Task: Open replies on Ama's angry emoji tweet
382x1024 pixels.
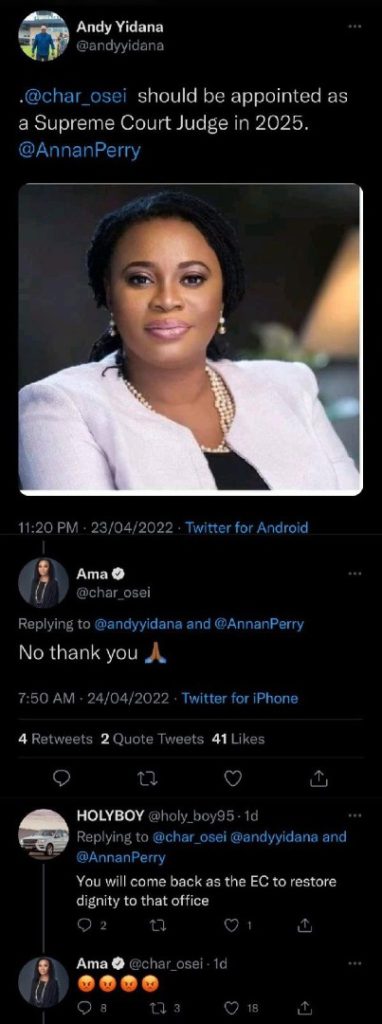Action: pyautogui.click(x=84, y=1008)
